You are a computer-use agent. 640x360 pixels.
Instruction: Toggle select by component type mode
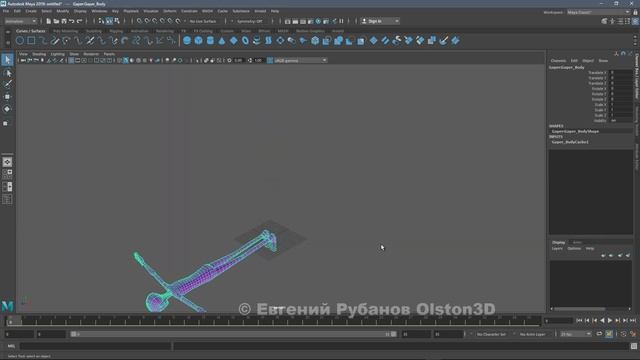(117, 21)
